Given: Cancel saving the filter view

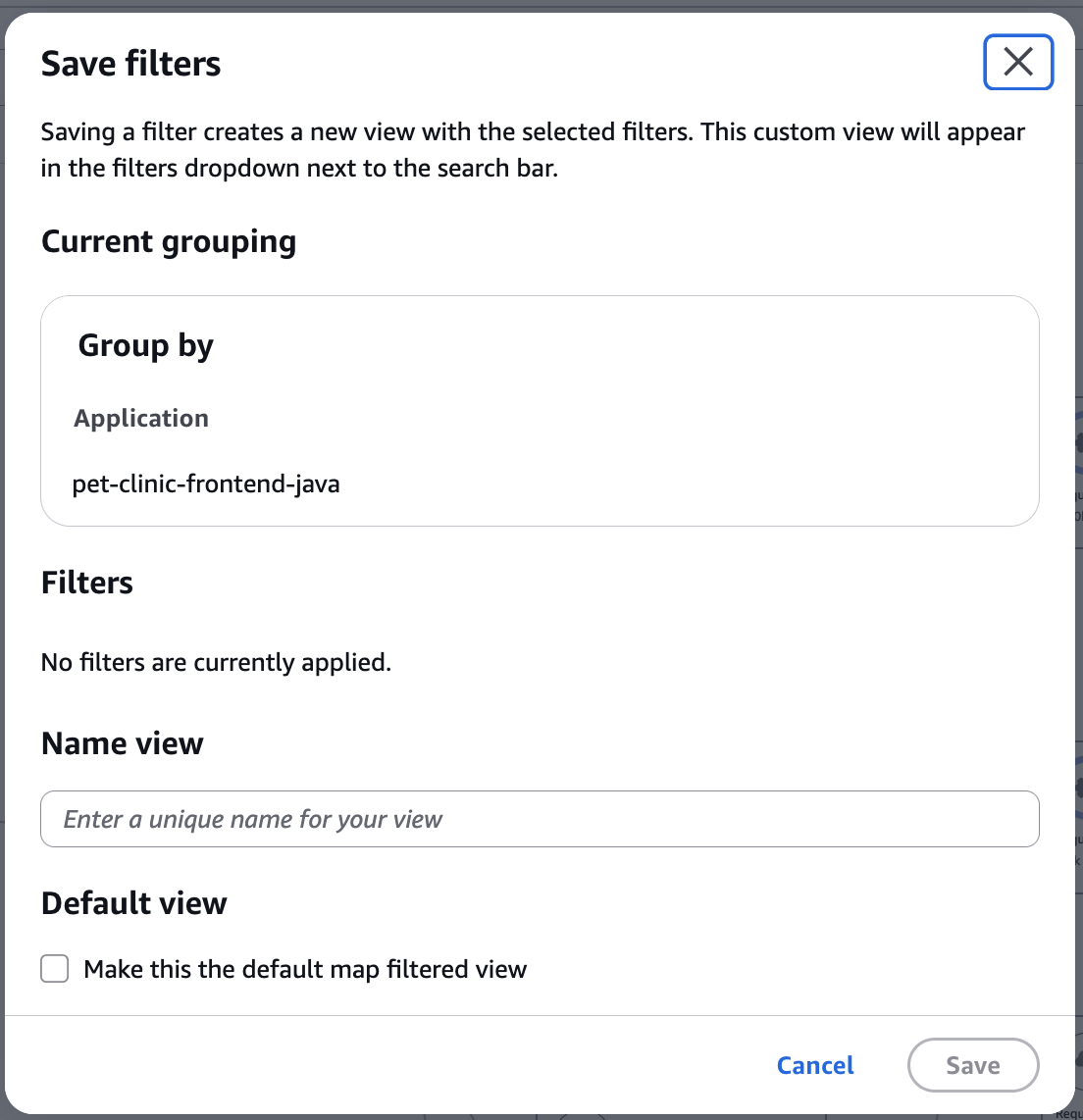Looking at the screenshot, I should (814, 1065).
